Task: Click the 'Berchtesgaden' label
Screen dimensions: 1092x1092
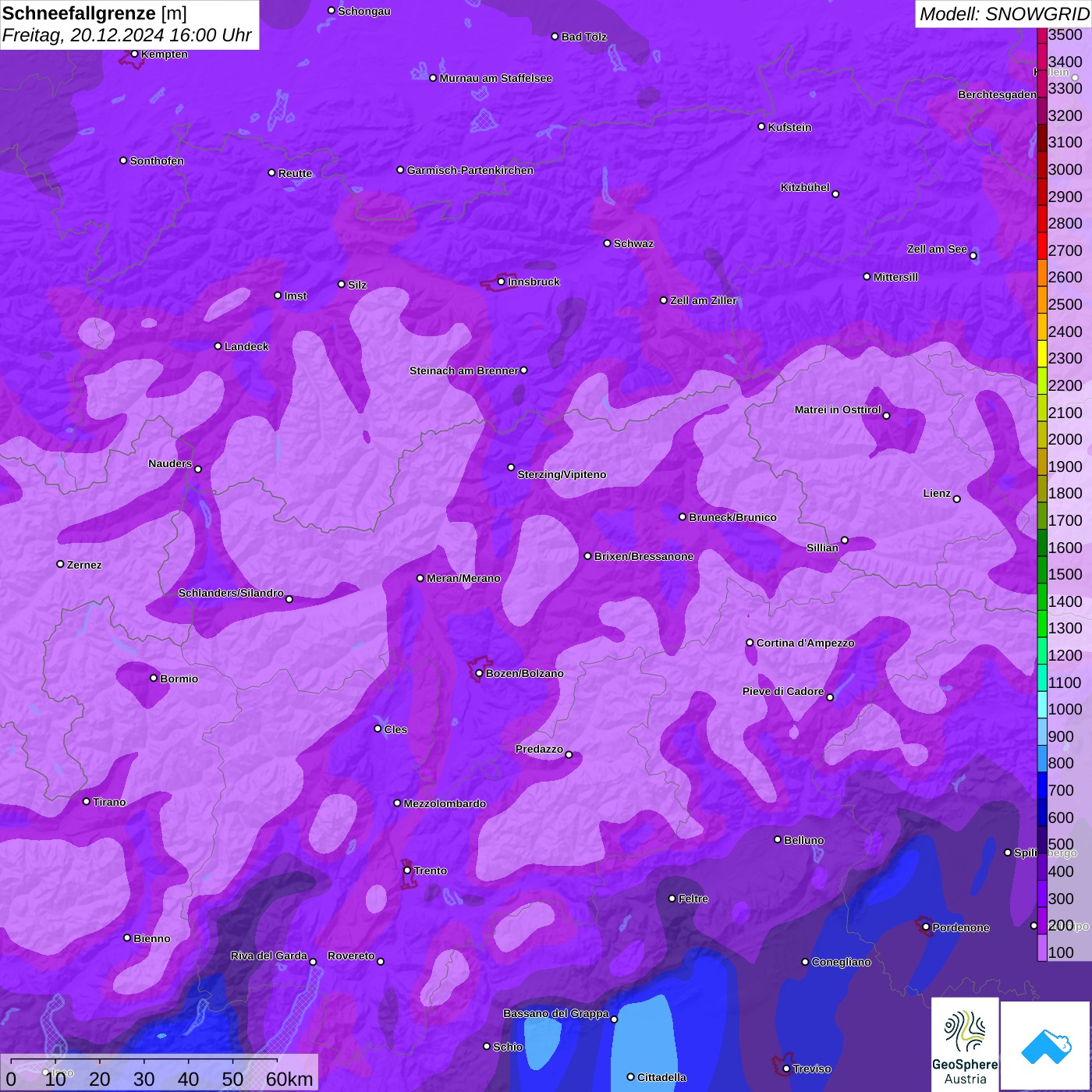Action: tap(997, 94)
